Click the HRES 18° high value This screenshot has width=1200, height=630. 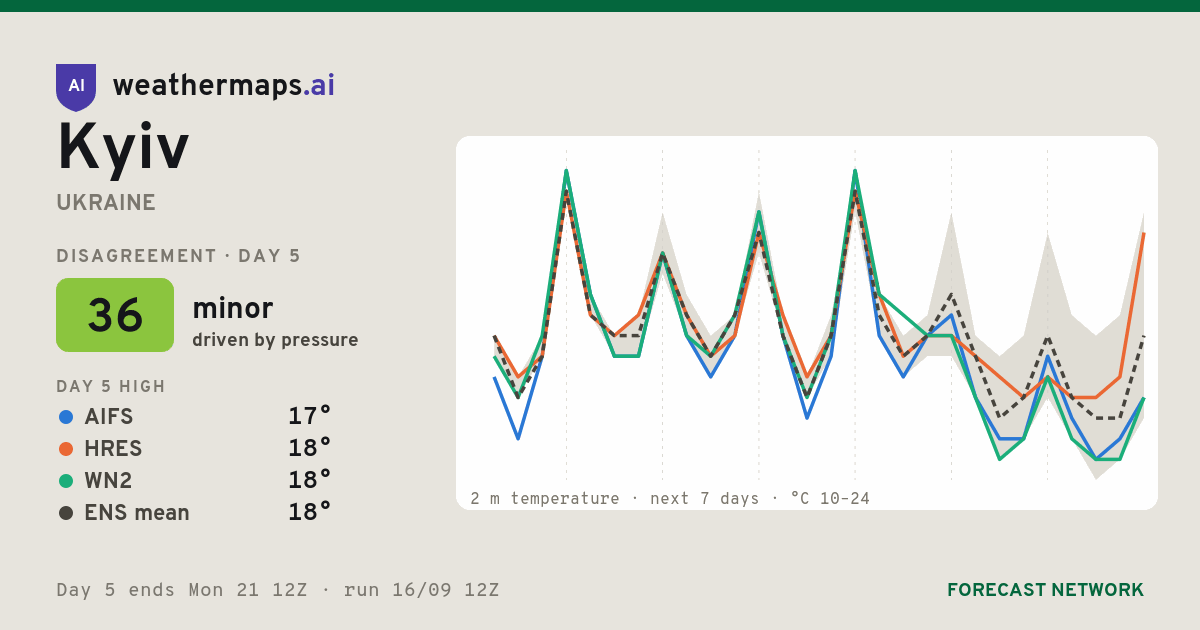point(309,449)
